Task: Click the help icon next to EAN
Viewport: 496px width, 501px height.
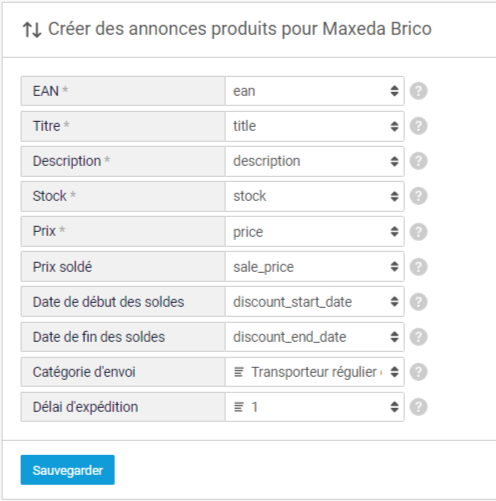Action: click(418, 91)
